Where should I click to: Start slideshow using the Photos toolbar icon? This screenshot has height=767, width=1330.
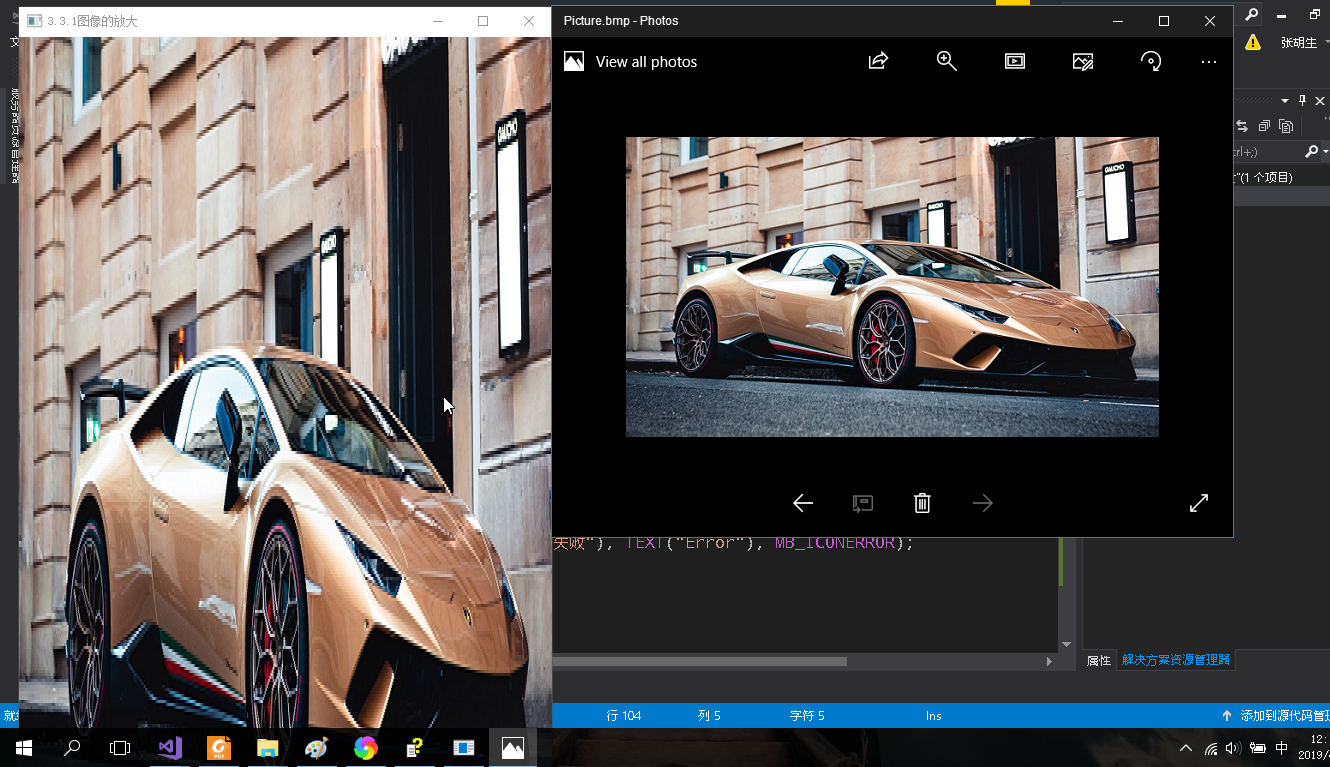(x=1015, y=61)
